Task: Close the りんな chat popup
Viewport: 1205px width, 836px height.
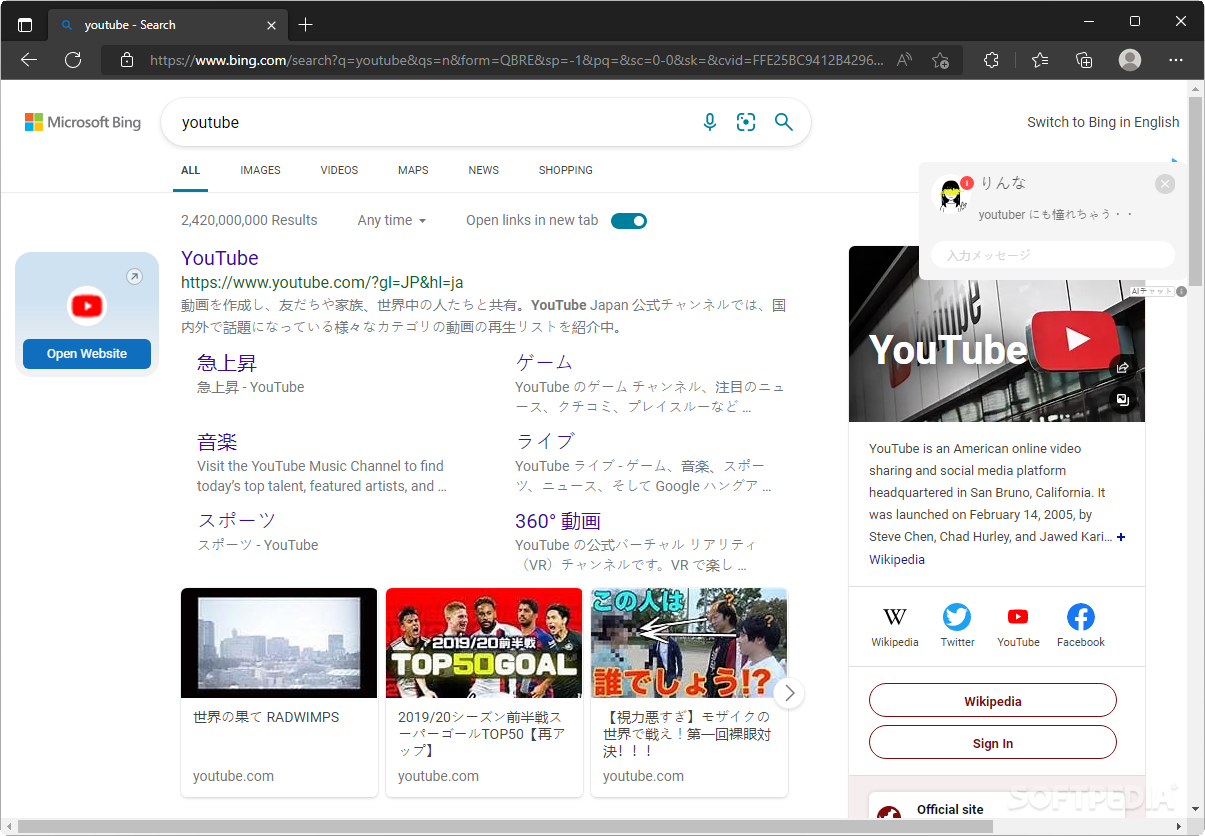Action: pyautogui.click(x=1165, y=184)
